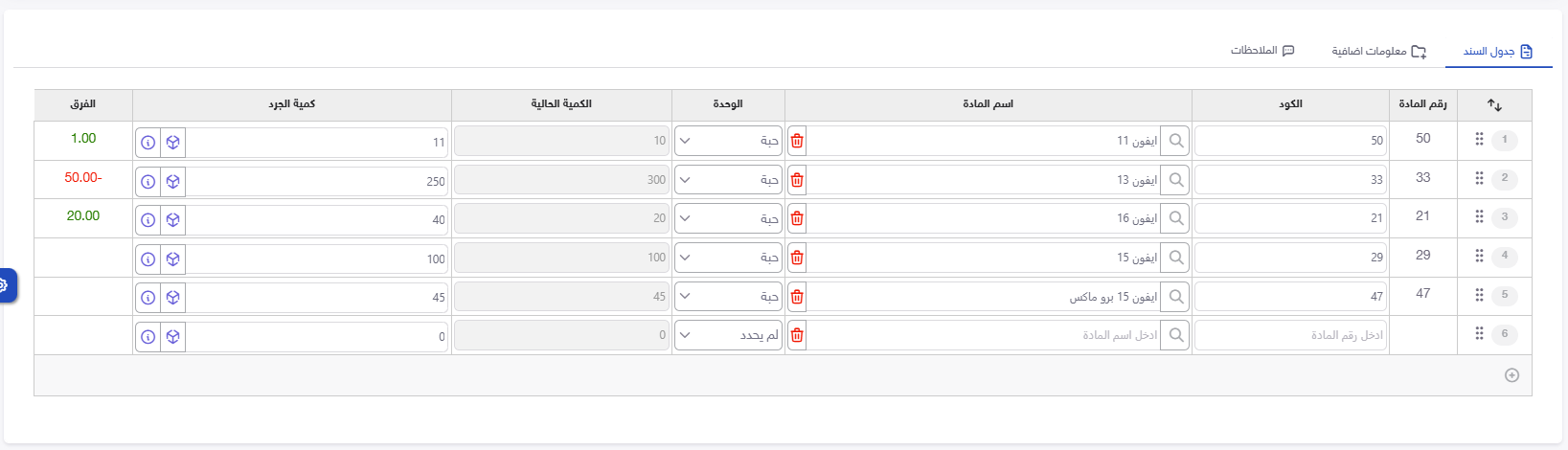Click empty ادخل رقم المادة code field
Screen dimensions: 1568x450
coord(1290,335)
